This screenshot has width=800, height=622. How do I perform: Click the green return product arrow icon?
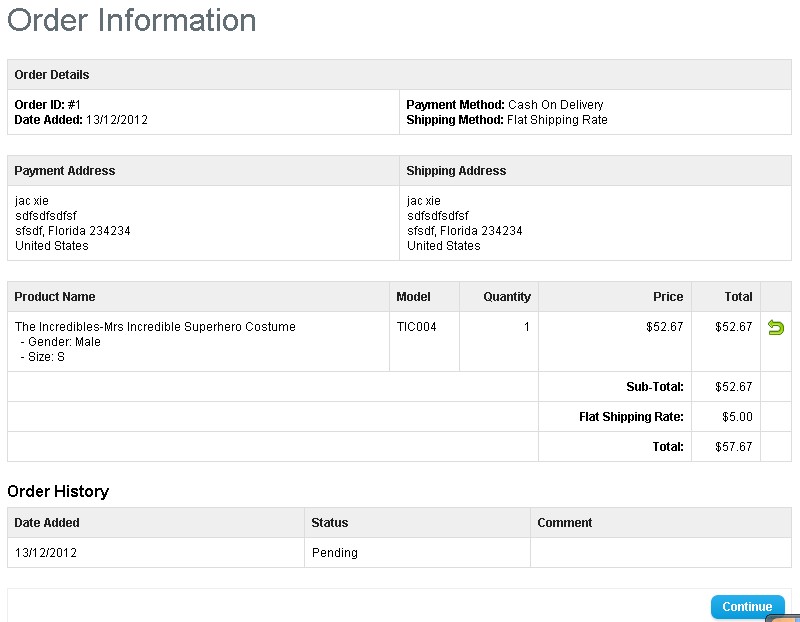pyautogui.click(x=776, y=327)
